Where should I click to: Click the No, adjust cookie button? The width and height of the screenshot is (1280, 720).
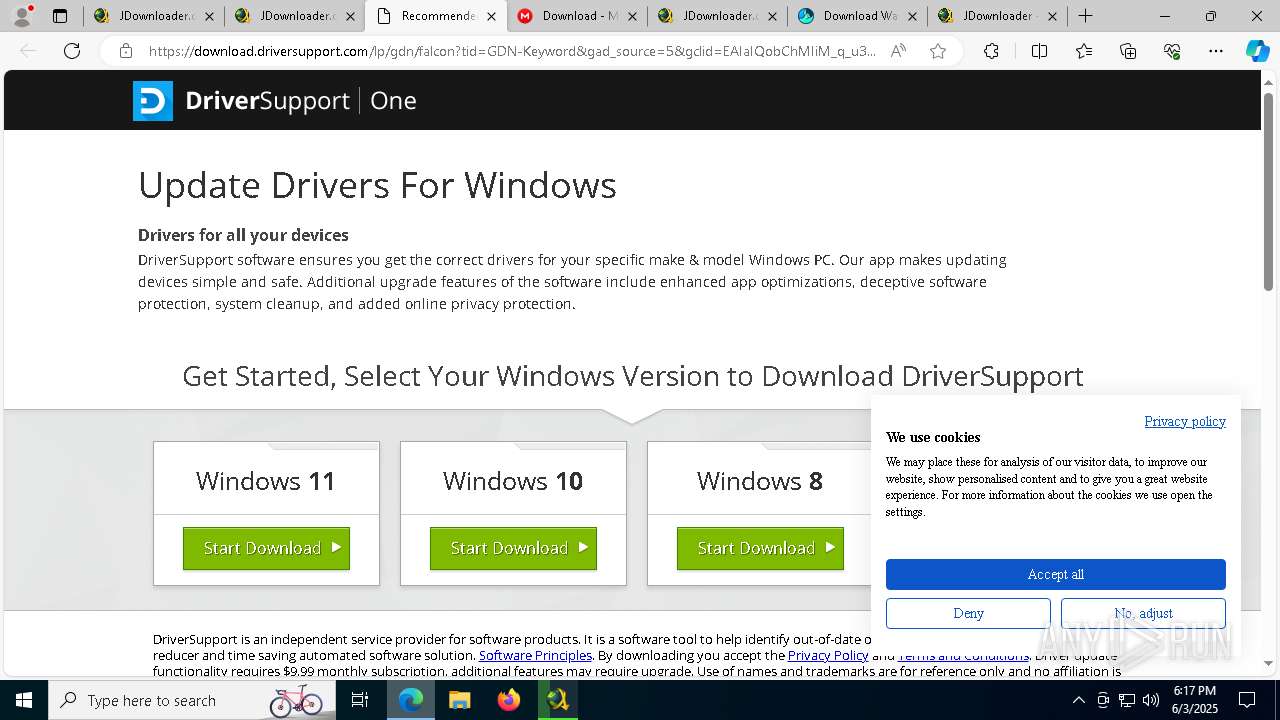click(1143, 613)
